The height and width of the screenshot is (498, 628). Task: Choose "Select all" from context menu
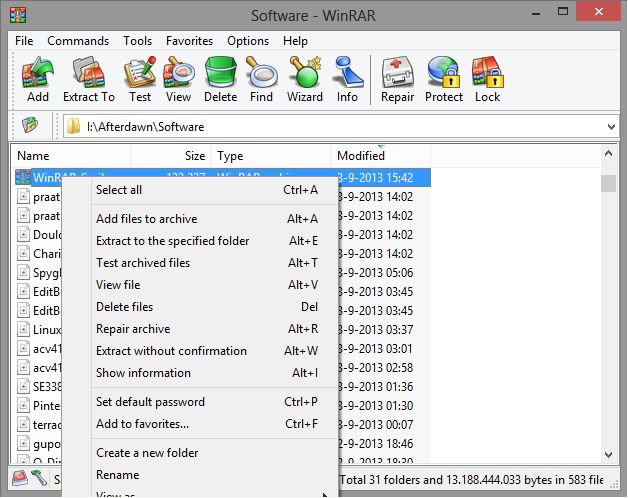tap(119, 190)
